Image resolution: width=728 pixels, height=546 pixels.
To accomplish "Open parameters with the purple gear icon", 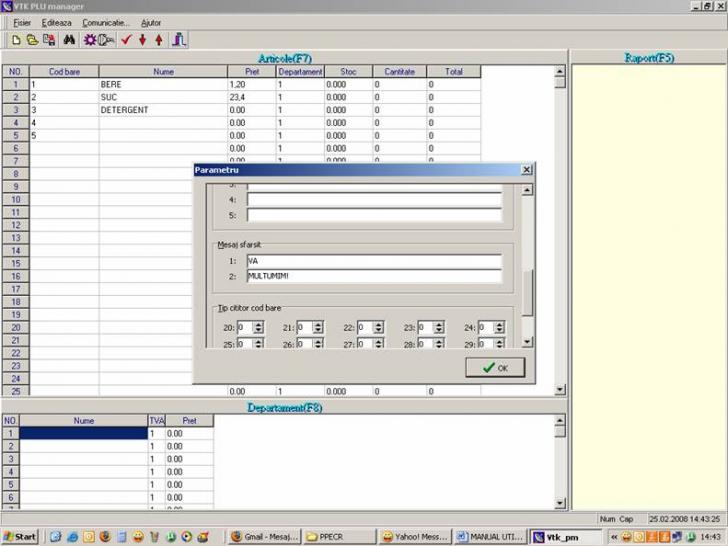I will [x=90, y=40].
